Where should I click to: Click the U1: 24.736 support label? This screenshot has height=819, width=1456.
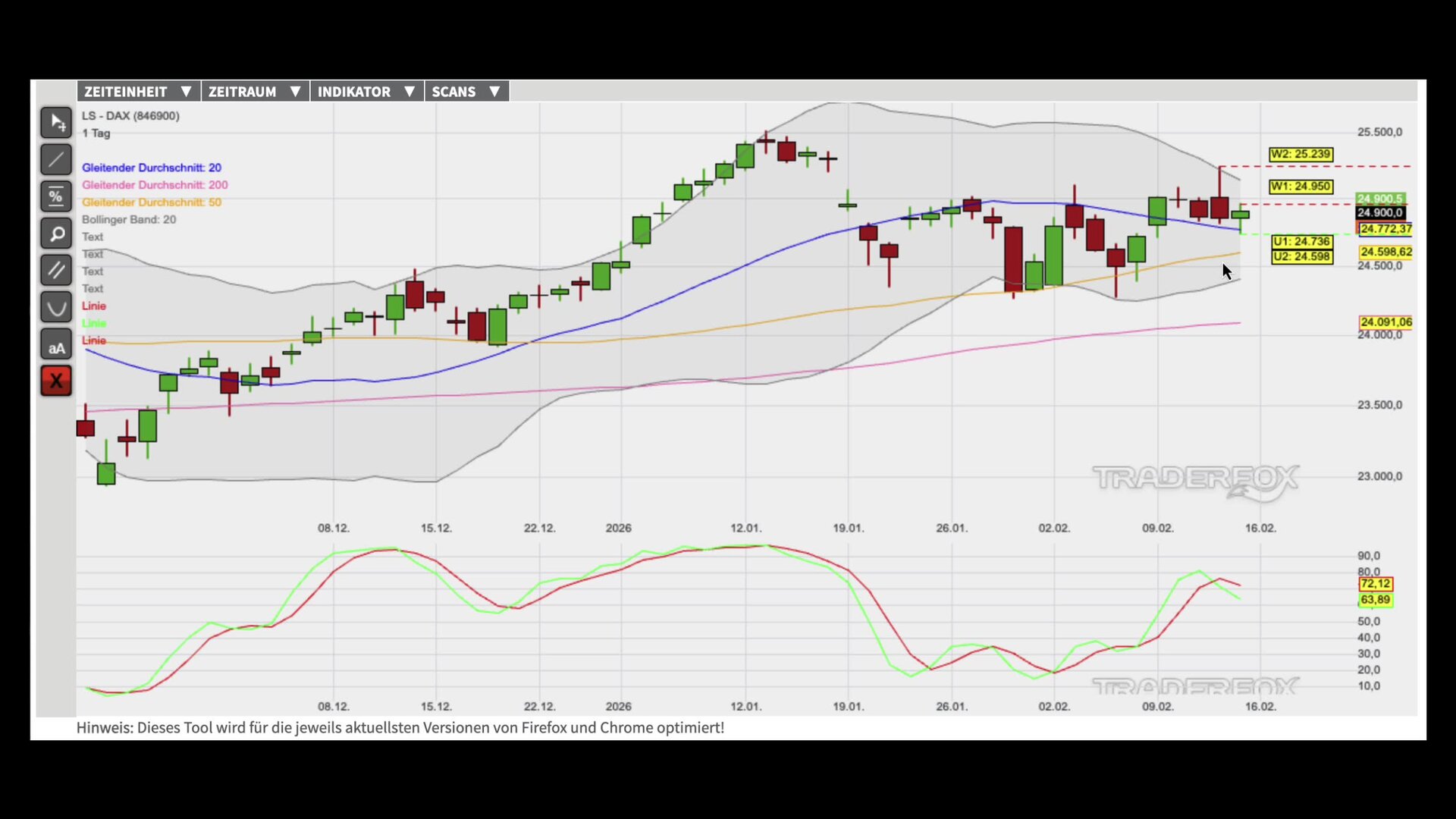coord(1301,242)
